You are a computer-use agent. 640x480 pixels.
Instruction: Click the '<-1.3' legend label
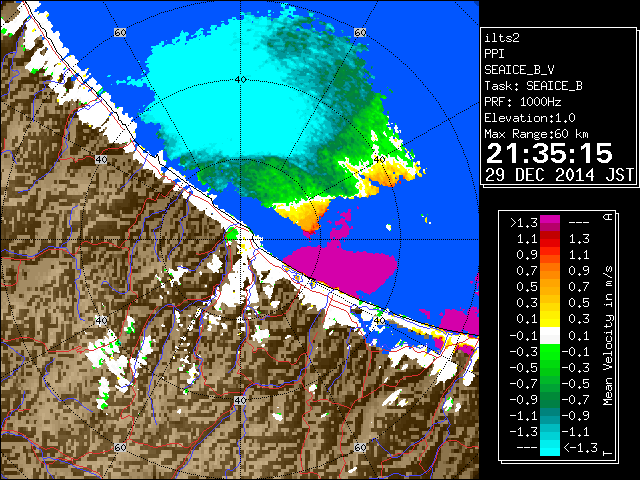pos(580,447)
